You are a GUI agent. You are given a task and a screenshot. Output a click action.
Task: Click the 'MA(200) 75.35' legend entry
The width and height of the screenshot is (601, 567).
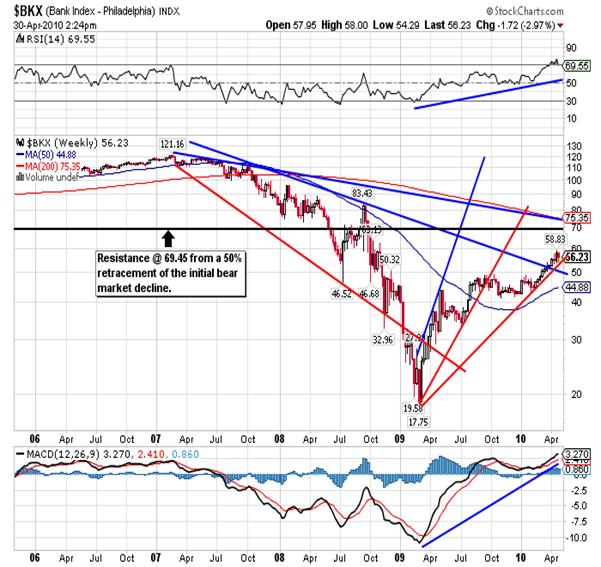53,166
